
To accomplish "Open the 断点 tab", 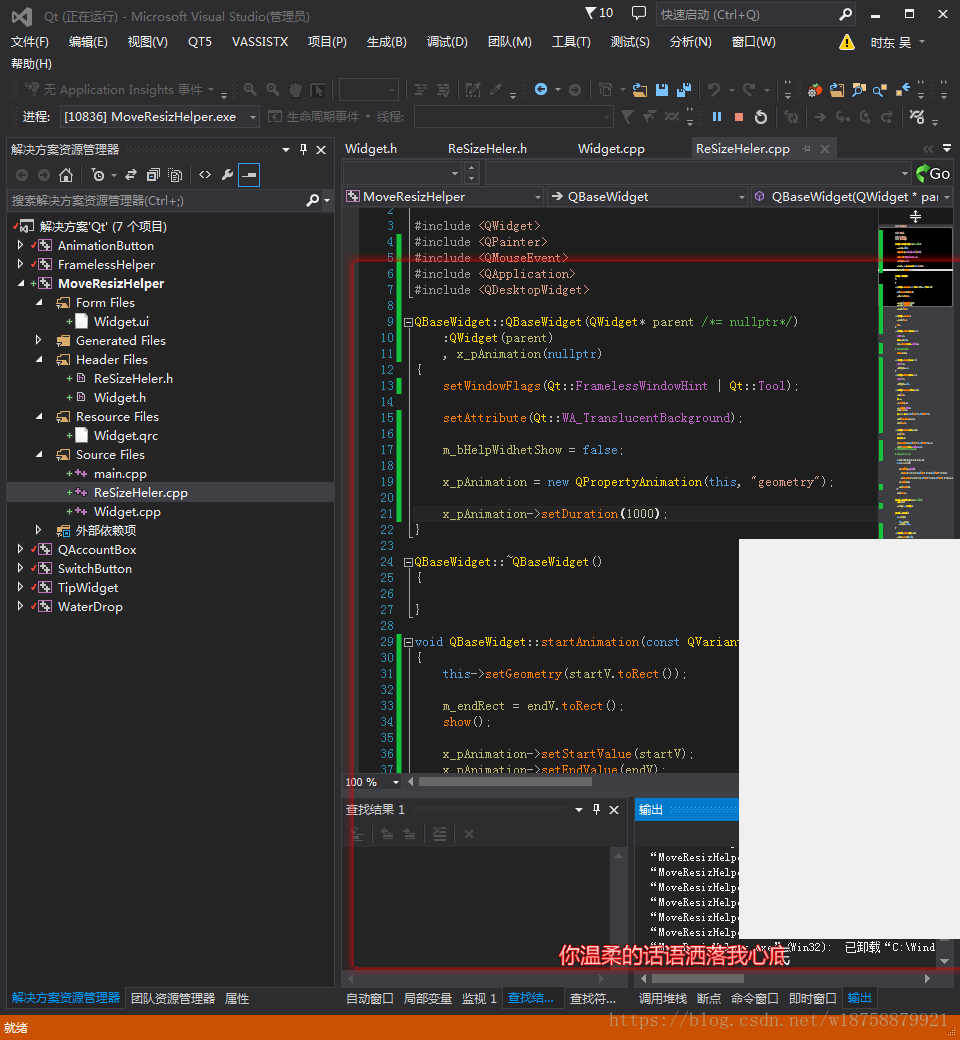I will point(709,998).
